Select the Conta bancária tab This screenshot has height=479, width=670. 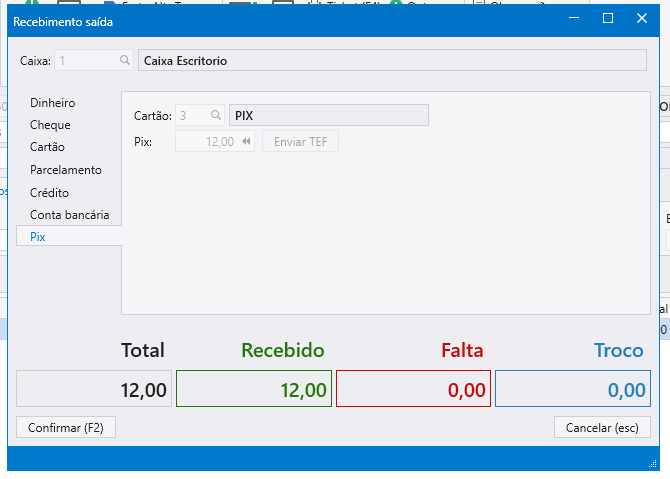[69, 214]
